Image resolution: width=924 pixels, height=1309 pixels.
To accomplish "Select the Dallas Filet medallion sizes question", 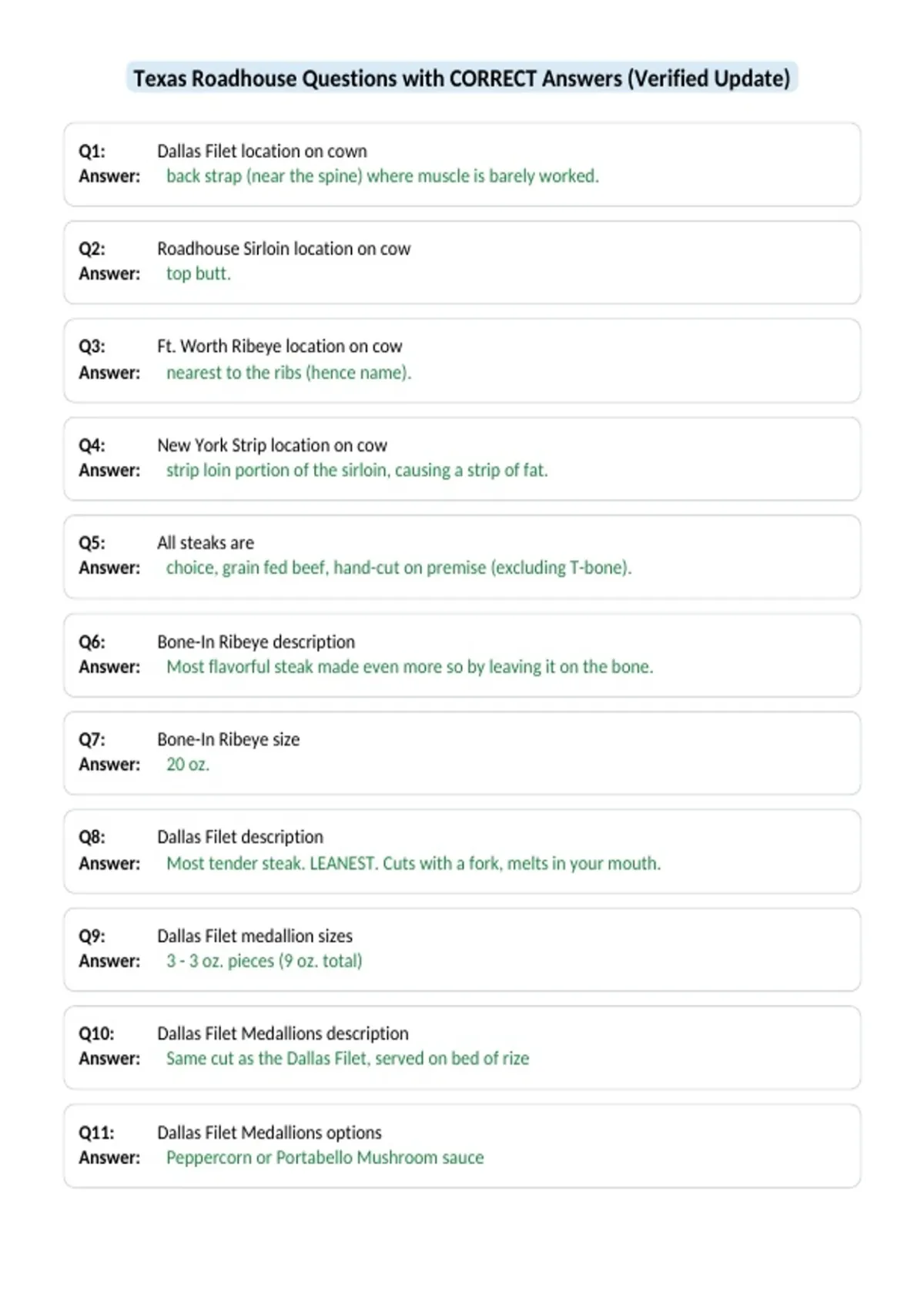I will [x=255, y=936].
